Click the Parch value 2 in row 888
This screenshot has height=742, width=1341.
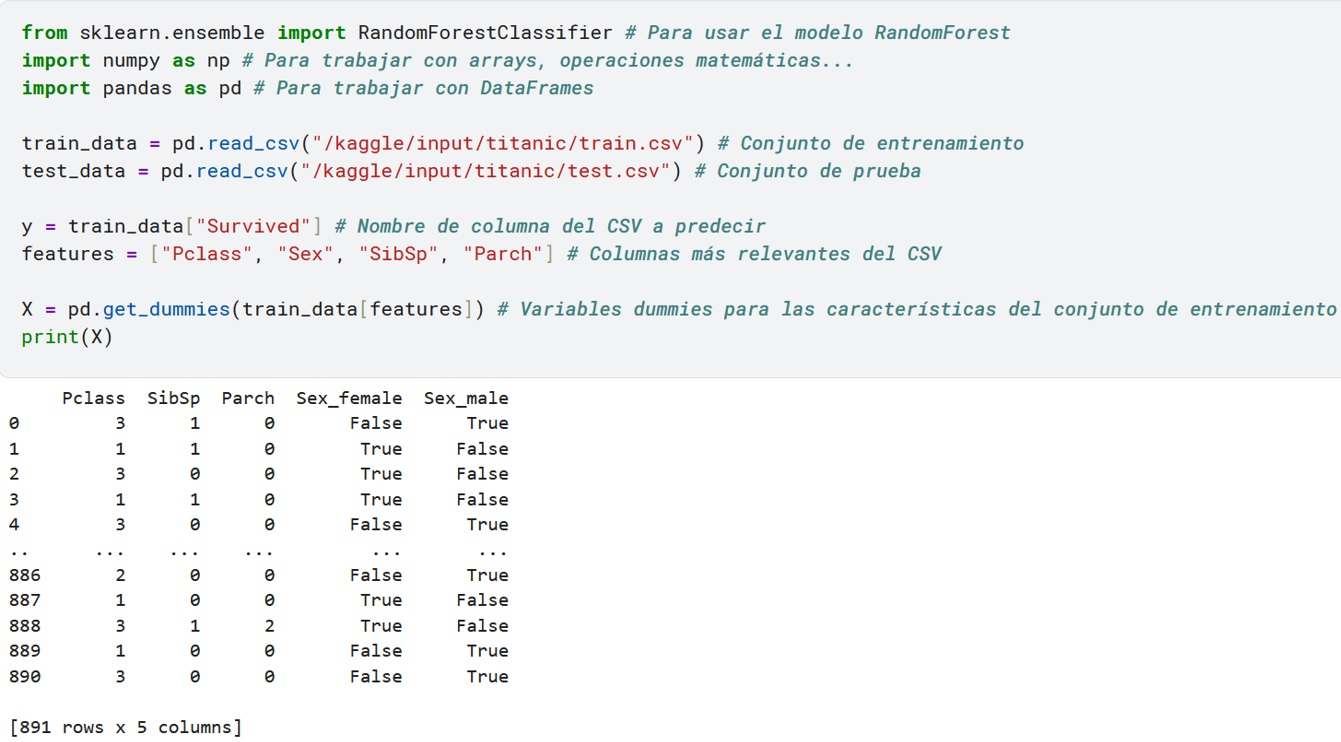click(269, 626)
